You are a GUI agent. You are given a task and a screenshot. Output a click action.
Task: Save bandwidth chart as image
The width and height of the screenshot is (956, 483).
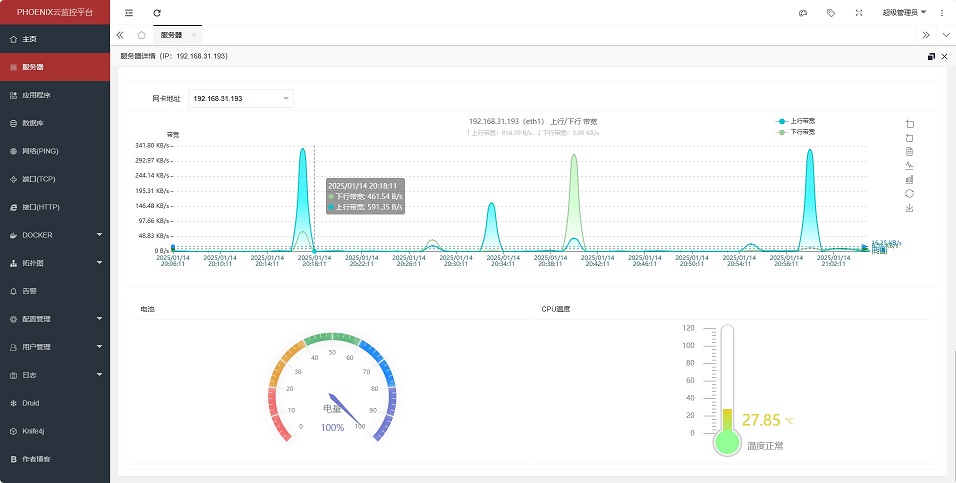[x=909, y=208]
